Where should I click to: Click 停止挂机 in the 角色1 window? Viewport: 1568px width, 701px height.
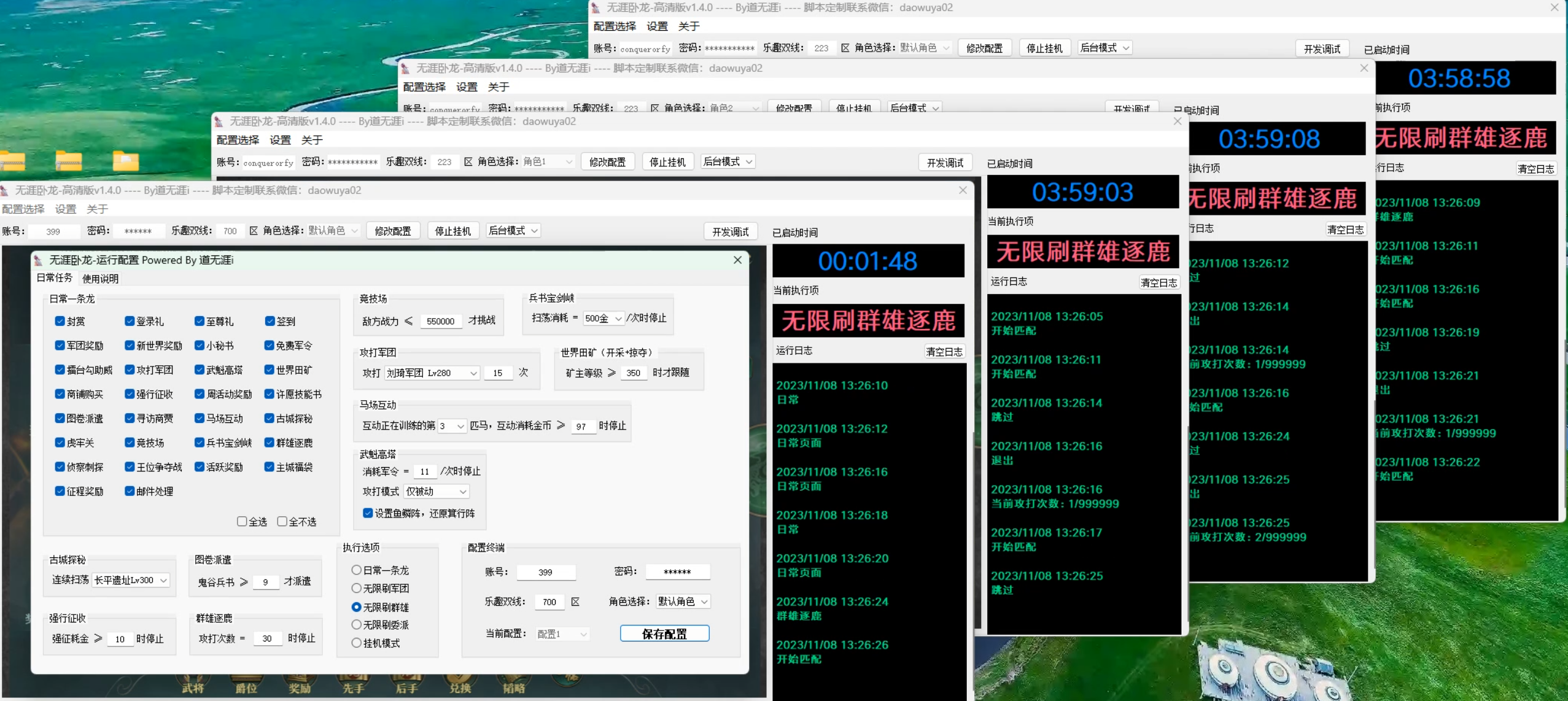click(x=668, y=161)
